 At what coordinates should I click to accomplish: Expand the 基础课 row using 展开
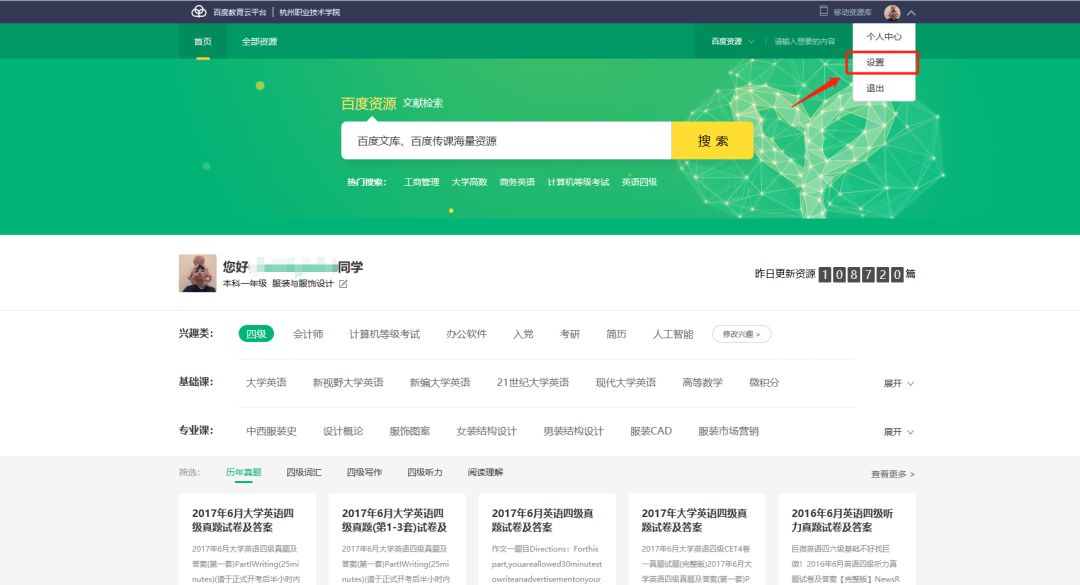[898, 383]
